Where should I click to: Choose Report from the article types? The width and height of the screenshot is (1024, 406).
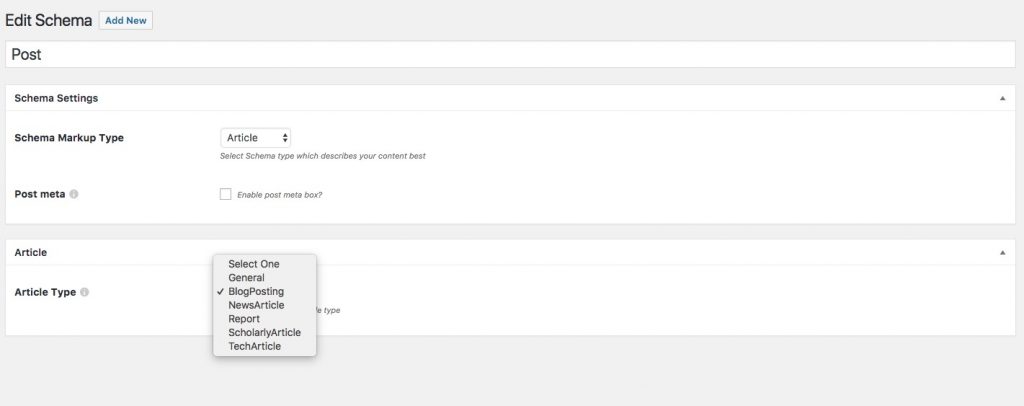244,319
